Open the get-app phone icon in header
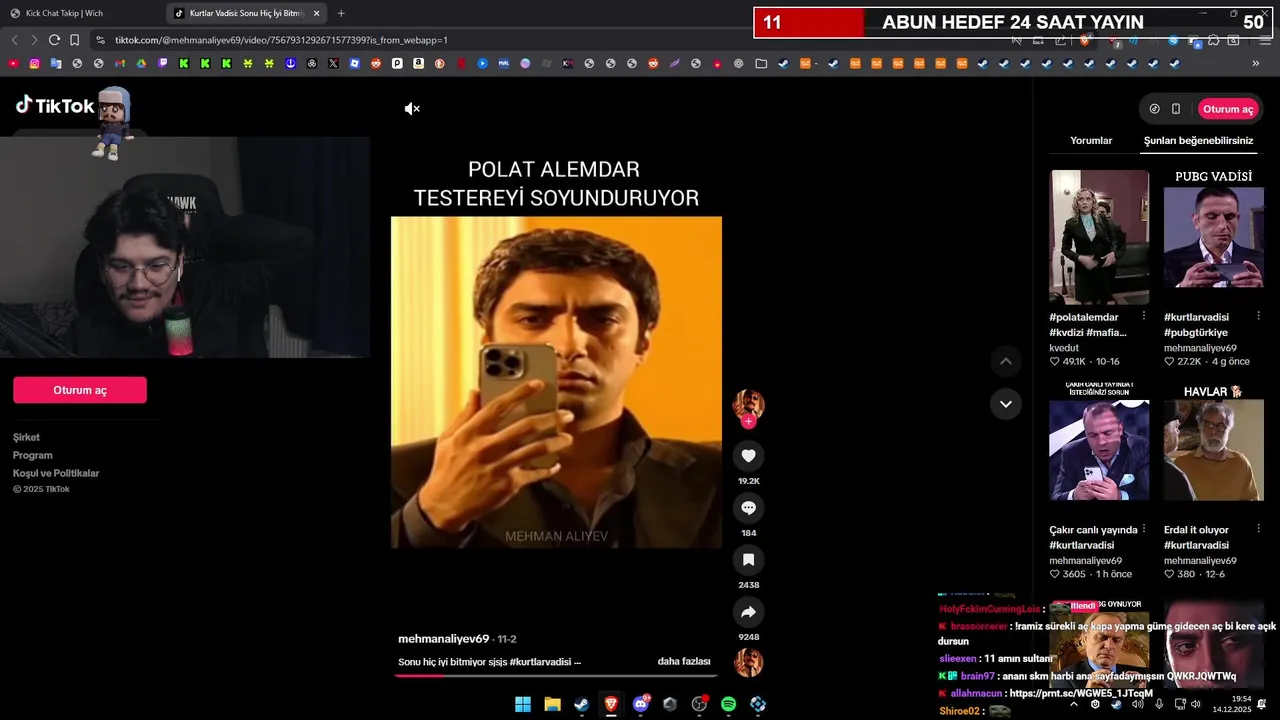 click(x=1176, y=109)
